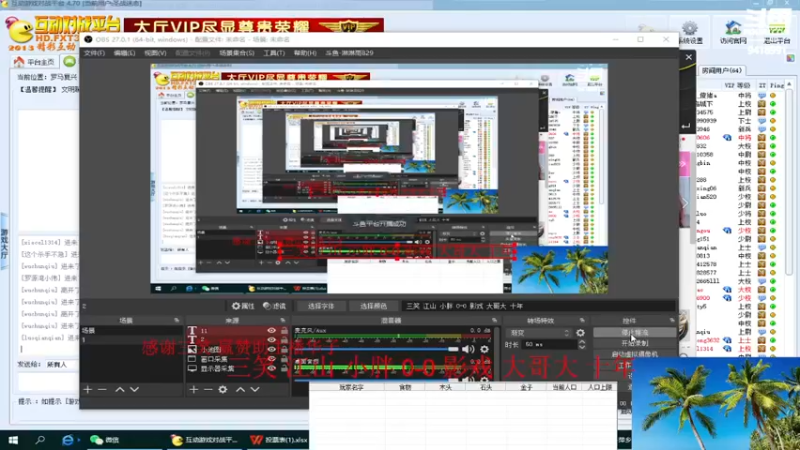Hide text source 11 with eye icon
The image size is (800, 450).
tap(271, 331)
